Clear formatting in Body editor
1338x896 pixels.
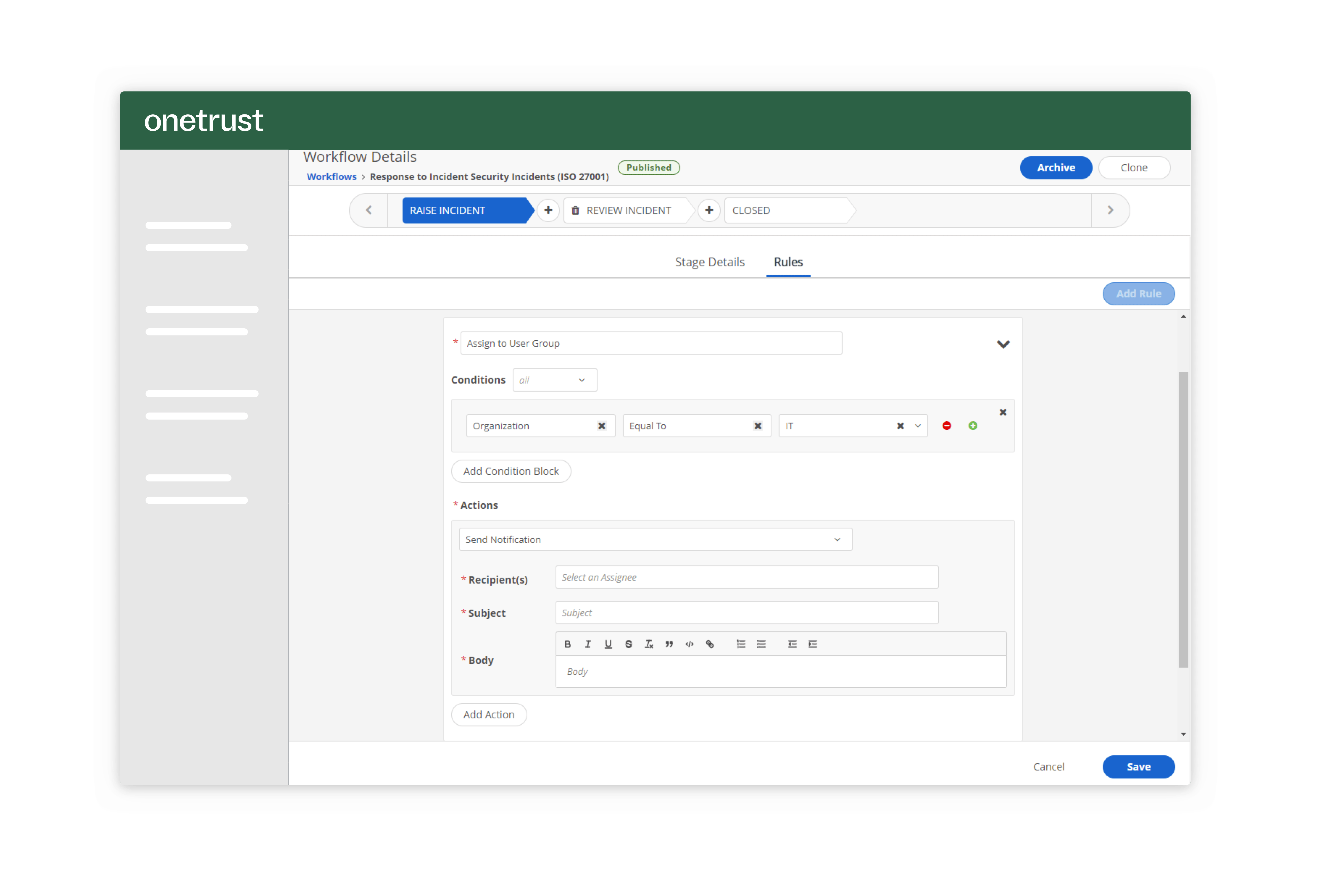tap(649, 644)
